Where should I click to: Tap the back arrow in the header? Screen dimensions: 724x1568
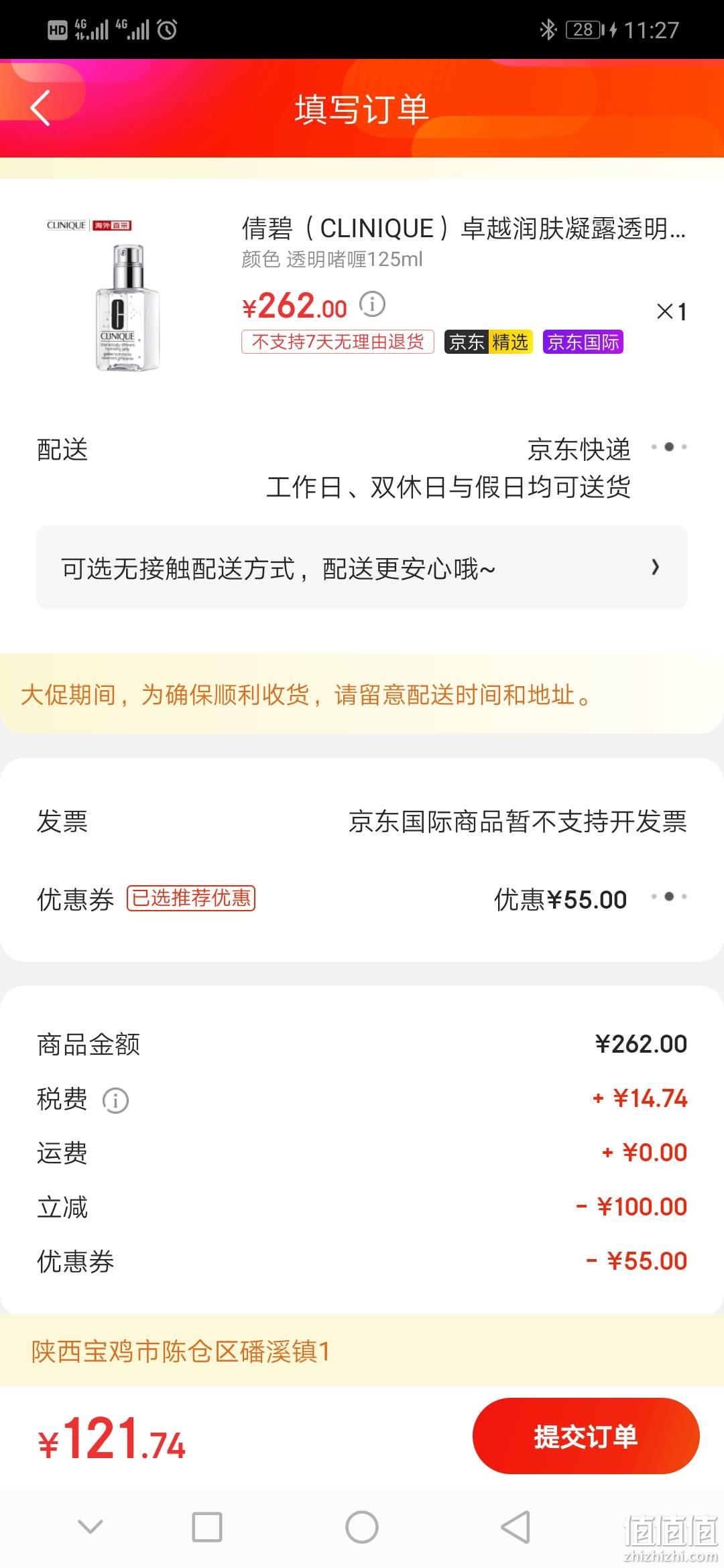coord(40,108)
